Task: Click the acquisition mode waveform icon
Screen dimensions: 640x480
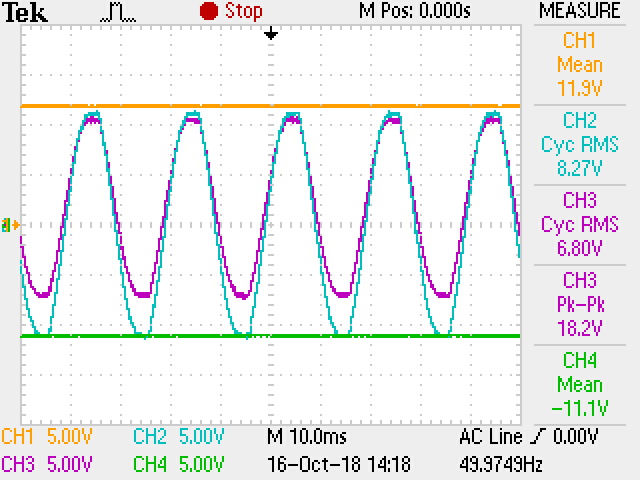Action: (x=118, y=12)
